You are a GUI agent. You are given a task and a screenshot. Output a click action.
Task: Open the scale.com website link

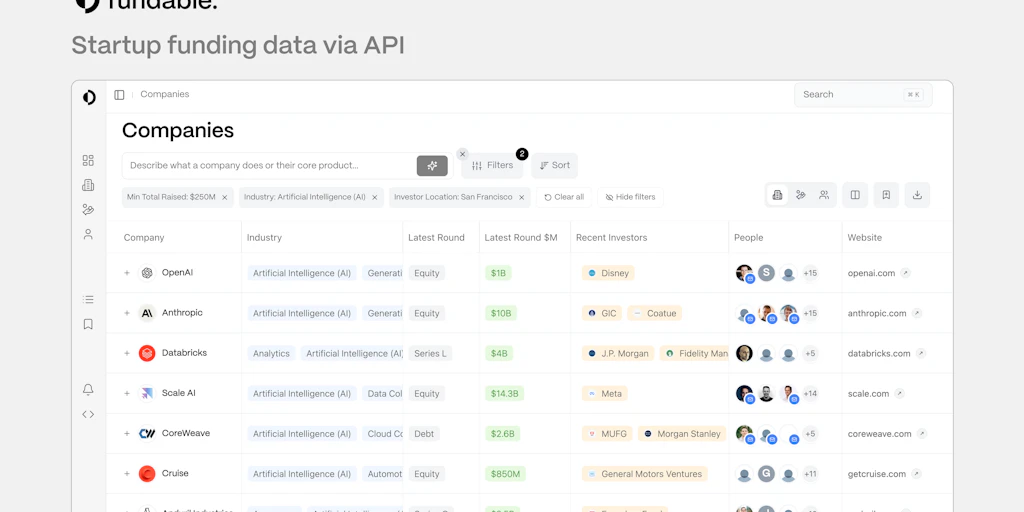(x=869, y=394)
